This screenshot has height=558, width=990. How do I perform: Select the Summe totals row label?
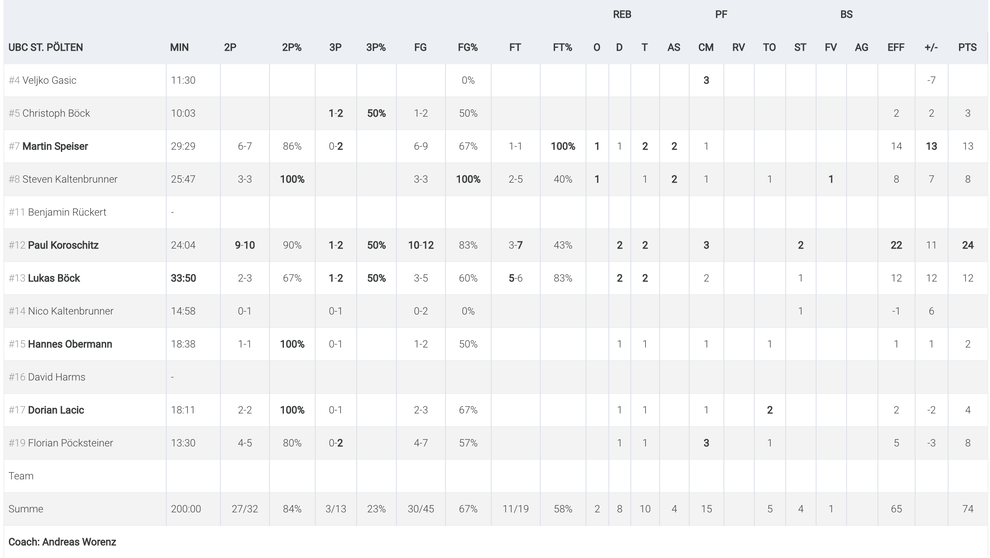pos(26,509)
